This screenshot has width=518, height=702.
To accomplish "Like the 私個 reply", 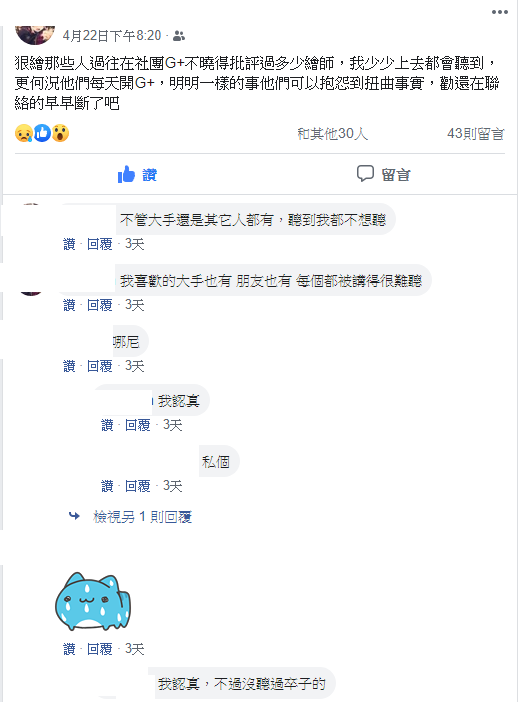I will click(x=107, y=486).
